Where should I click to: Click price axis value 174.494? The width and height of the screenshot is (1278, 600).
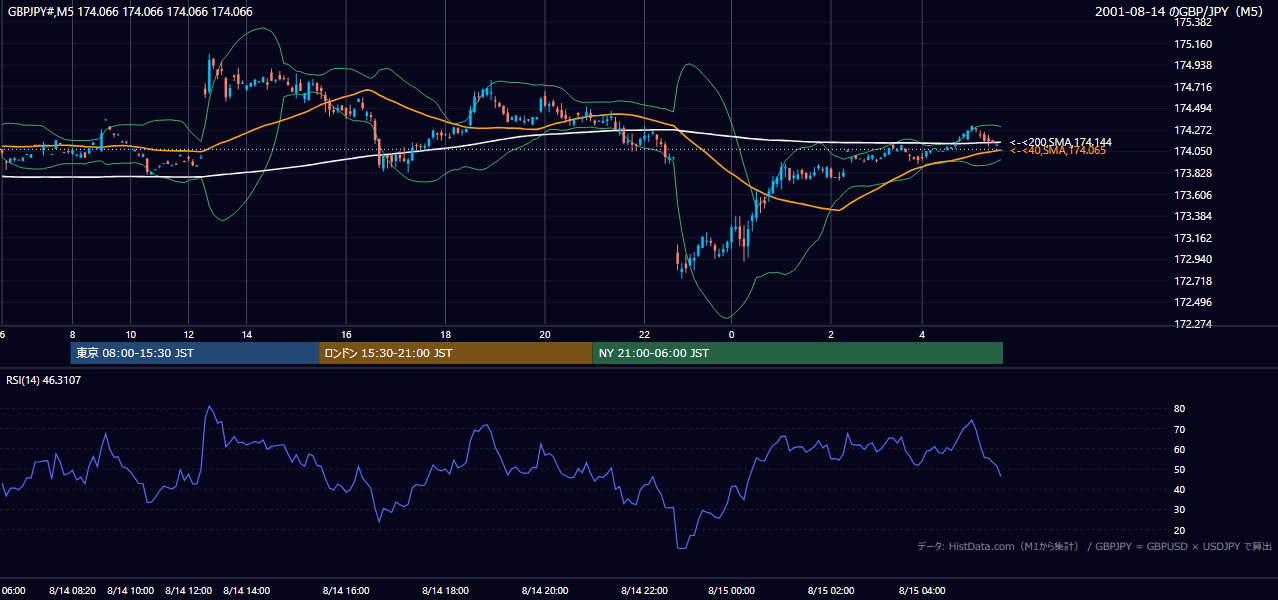[1193, 108]
